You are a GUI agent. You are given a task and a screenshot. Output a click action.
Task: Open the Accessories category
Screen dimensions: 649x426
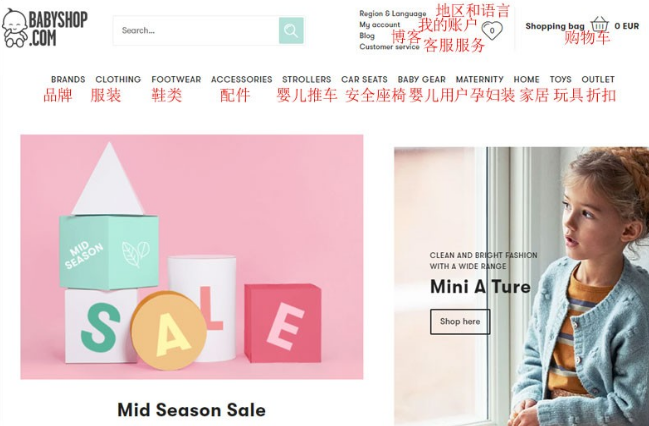click(x=241, y=79)
